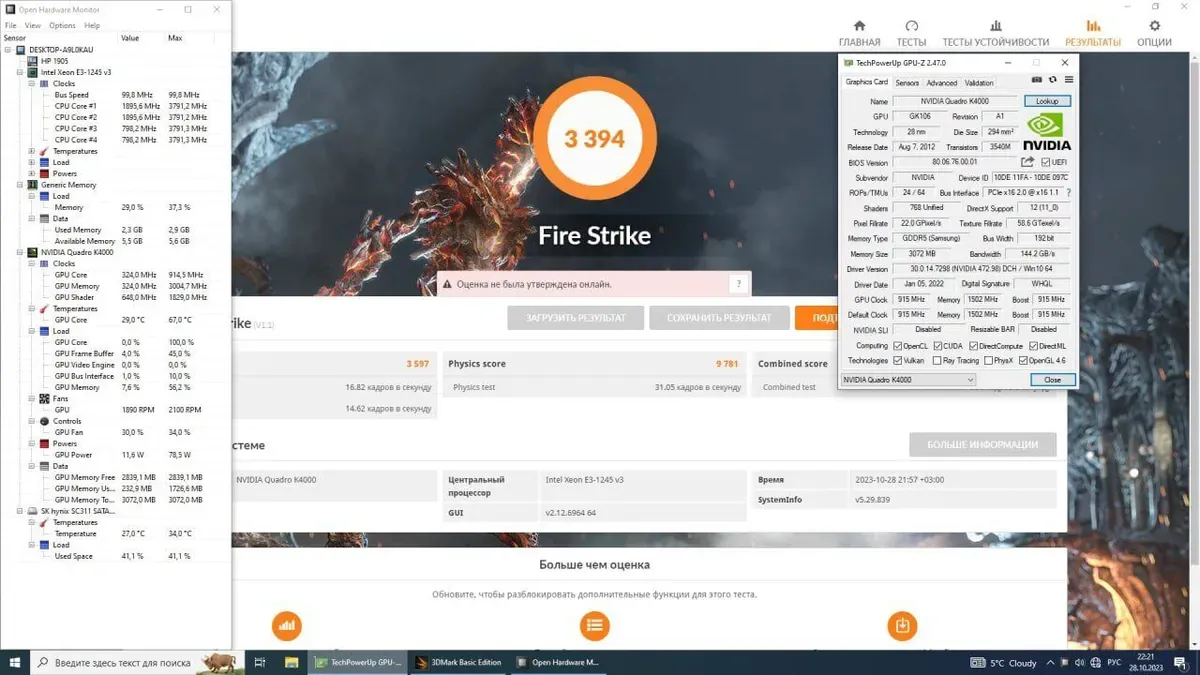
Task: Click the GPU-Z Lookup button
Action: coord(1047,101)
